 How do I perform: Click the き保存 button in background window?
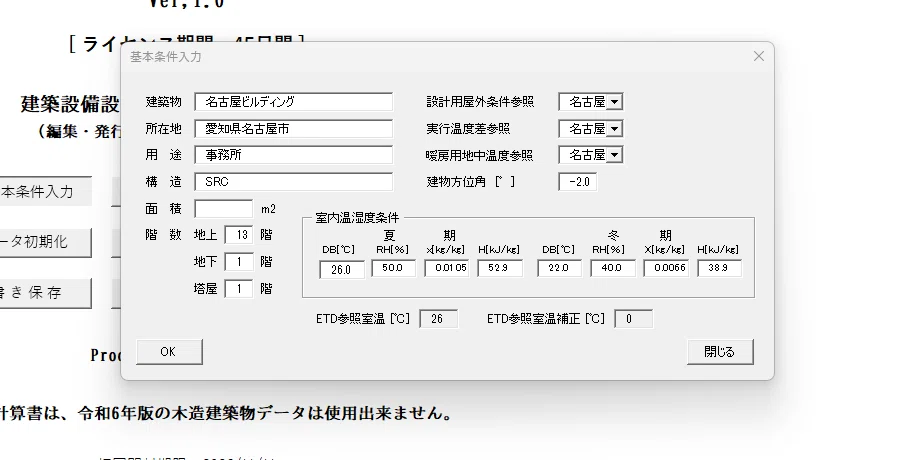click(x=45, y=293)
